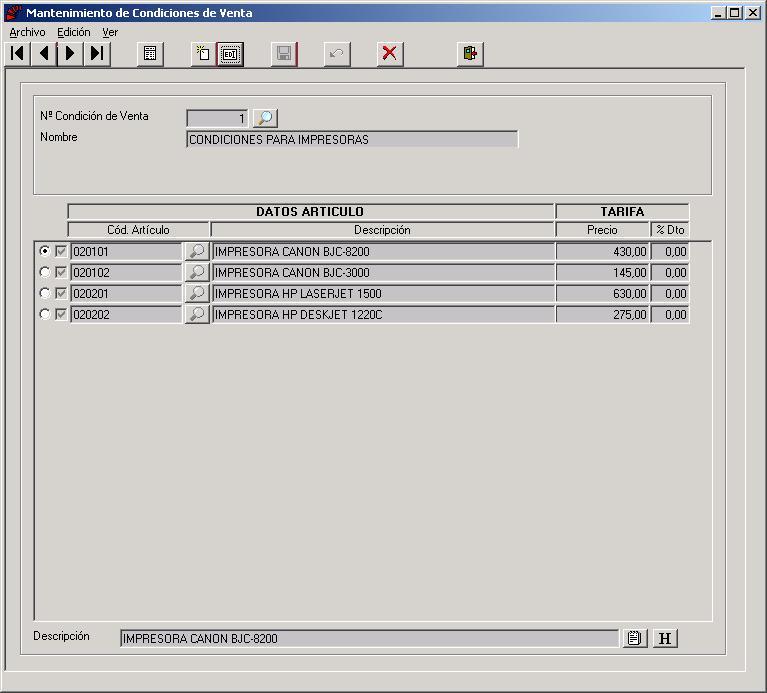The image size is (767, 693).
Task: Click the H button at bottom
Action: click(665, 638)
